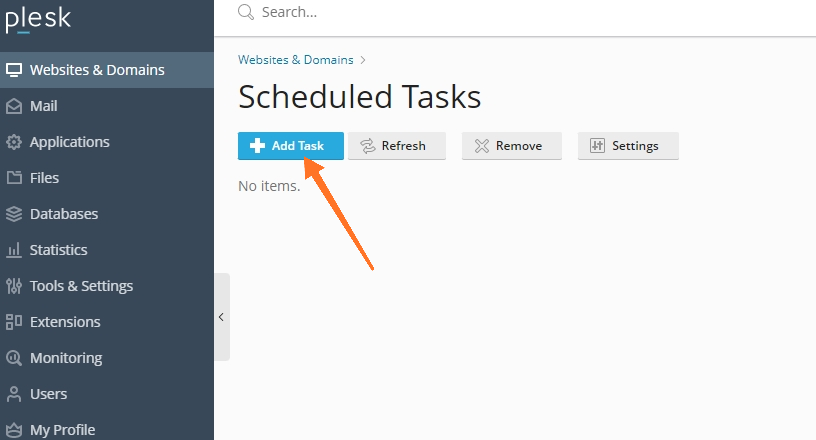The height and width of the screenshot is (440, 816).
Task: Click the breadcrumb chevron after Websites & Domains
Action: (x=363, y=60)
